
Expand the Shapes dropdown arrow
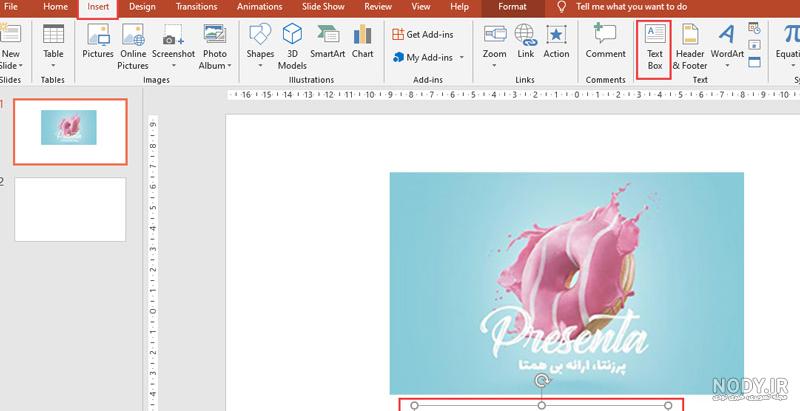tap(260, 66)
